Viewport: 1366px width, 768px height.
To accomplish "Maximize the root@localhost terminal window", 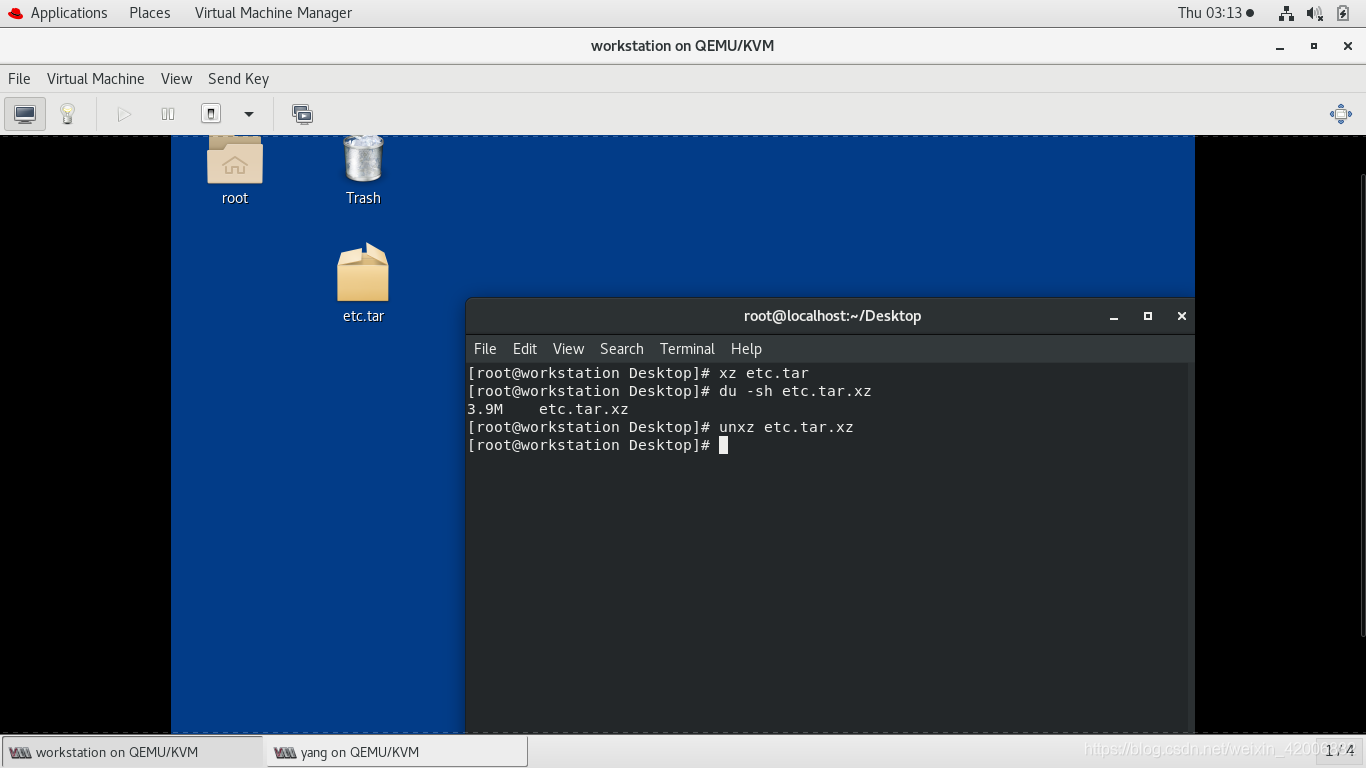I will pos(1148,316).
